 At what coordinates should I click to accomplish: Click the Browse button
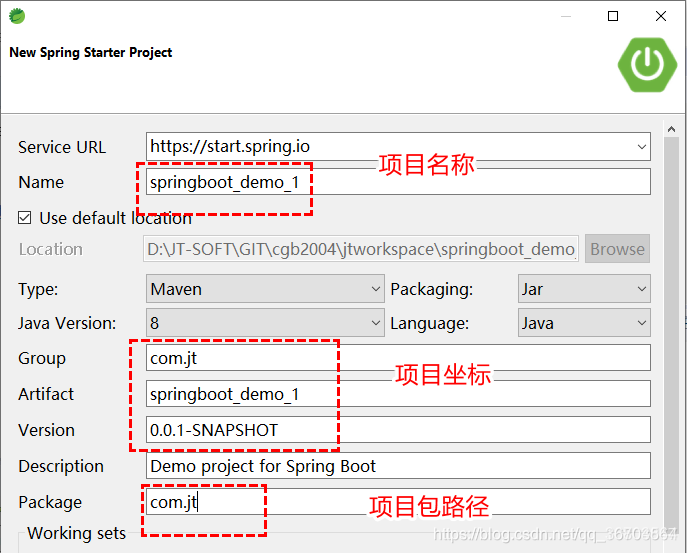tap(617, 249)
